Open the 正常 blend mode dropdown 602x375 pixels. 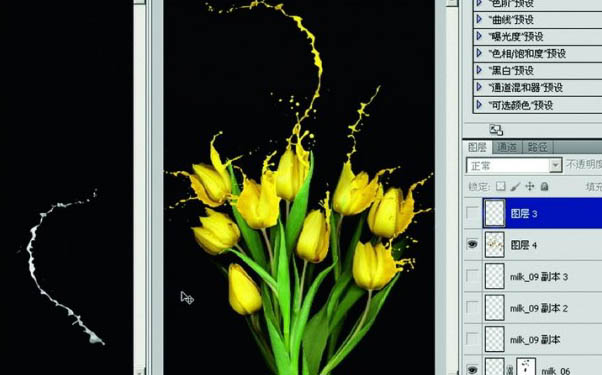click(x=514, y=165)
